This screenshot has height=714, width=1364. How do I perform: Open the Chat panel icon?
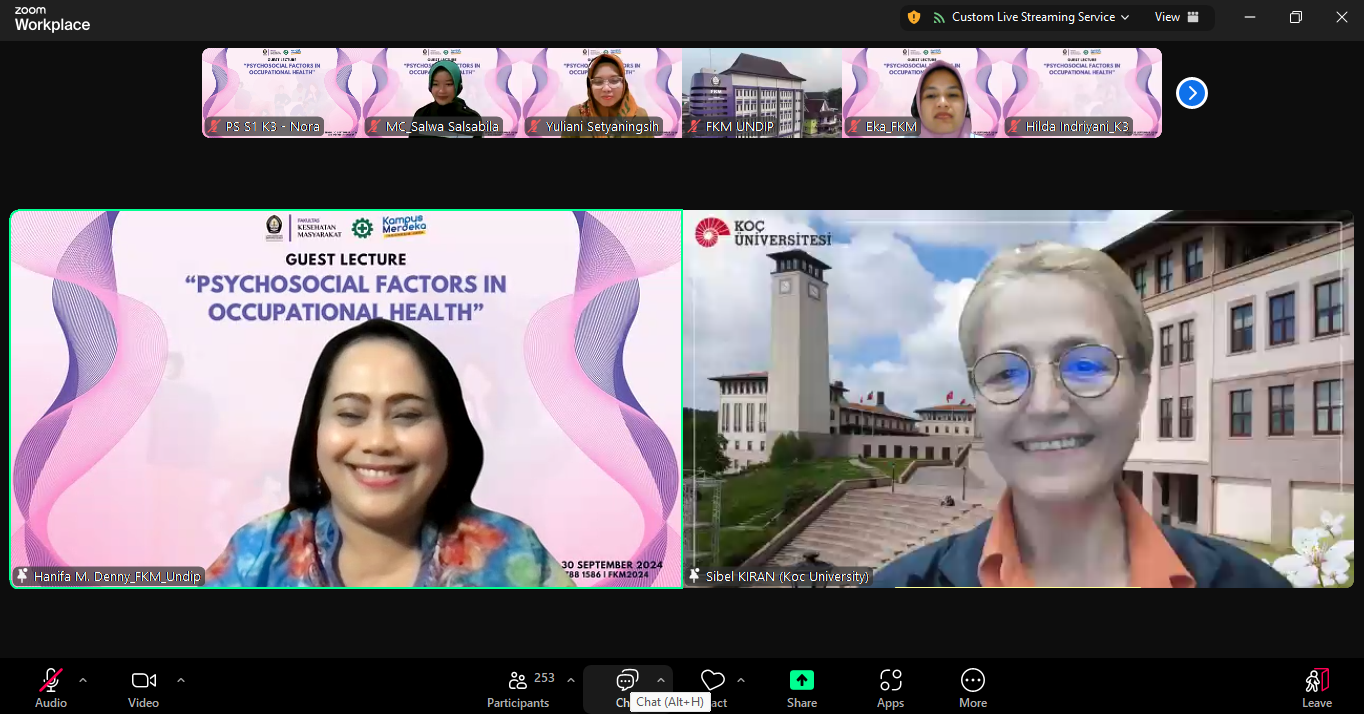click(x=627, y=680)
